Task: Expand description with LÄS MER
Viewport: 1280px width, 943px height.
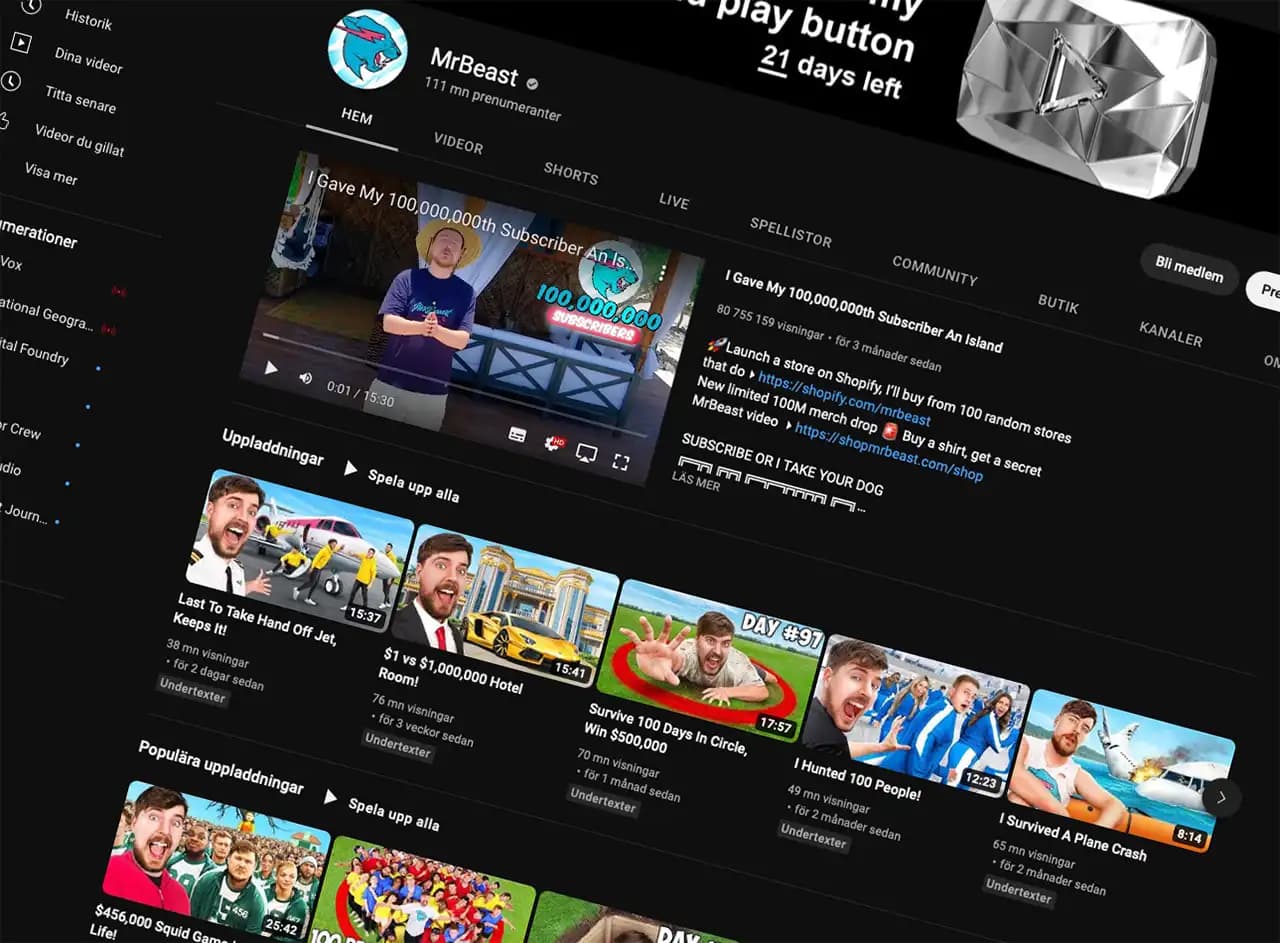Action: 695,482
